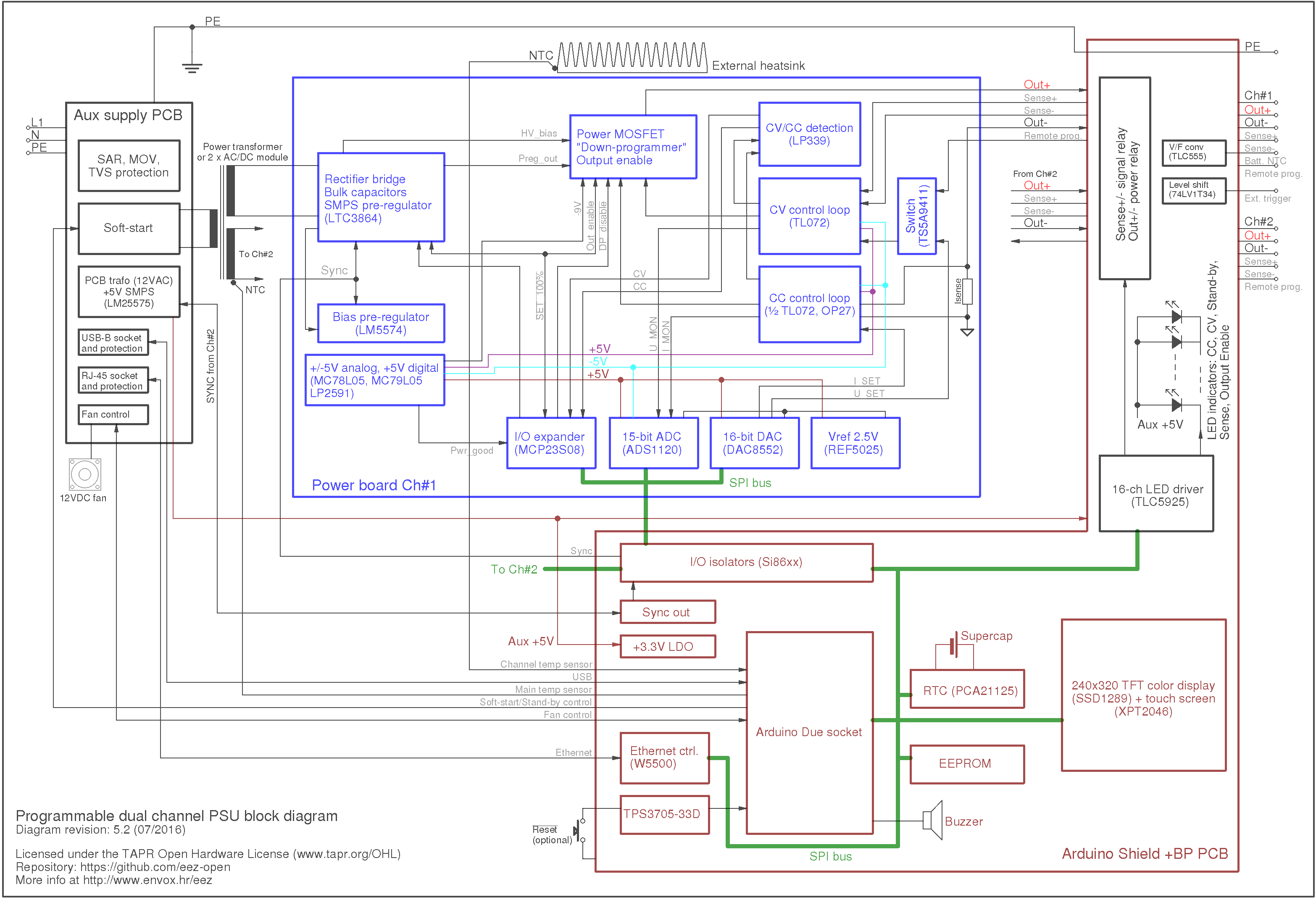Click the Aux +5V label near LDO
The image size is (1316, 900).
[x=531, y=641]
